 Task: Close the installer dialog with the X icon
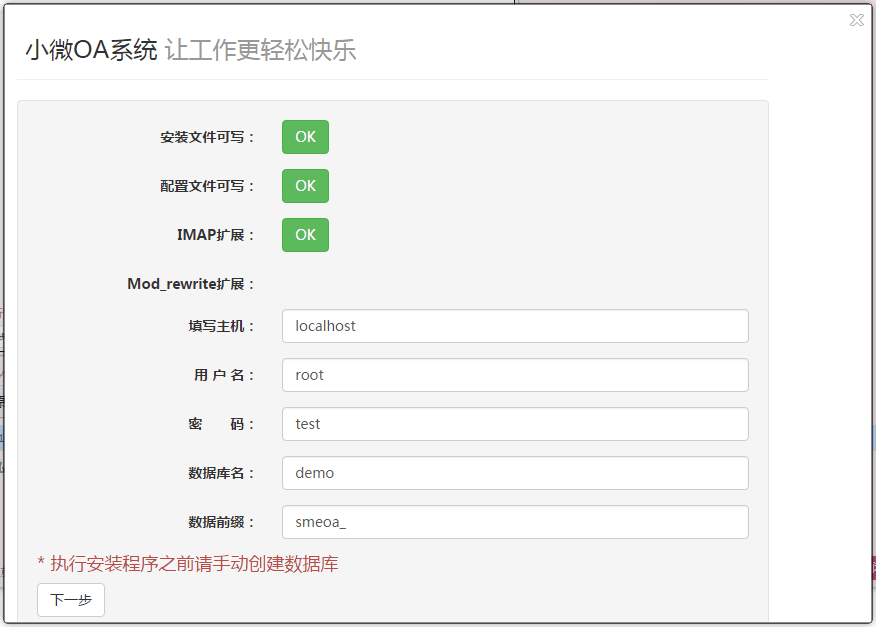coord(856,20)
